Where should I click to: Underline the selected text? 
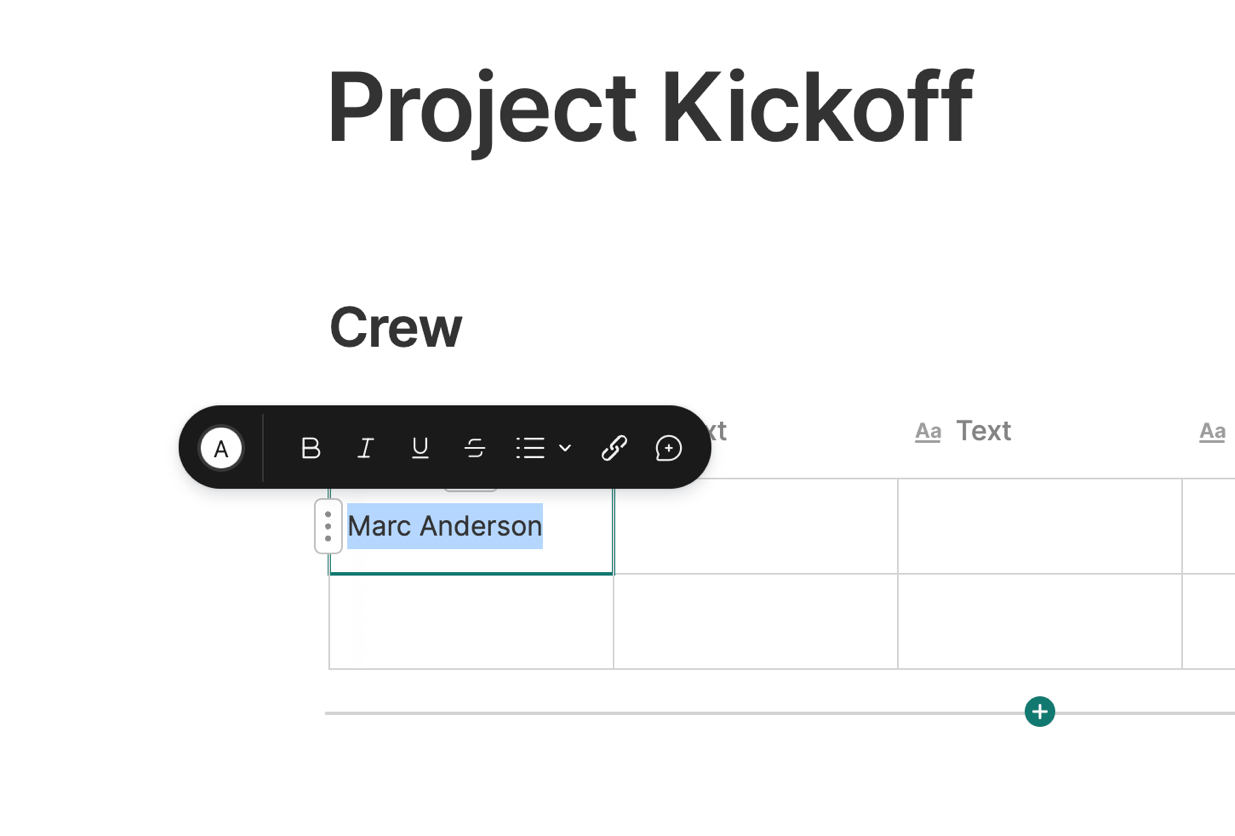point(420,448)
